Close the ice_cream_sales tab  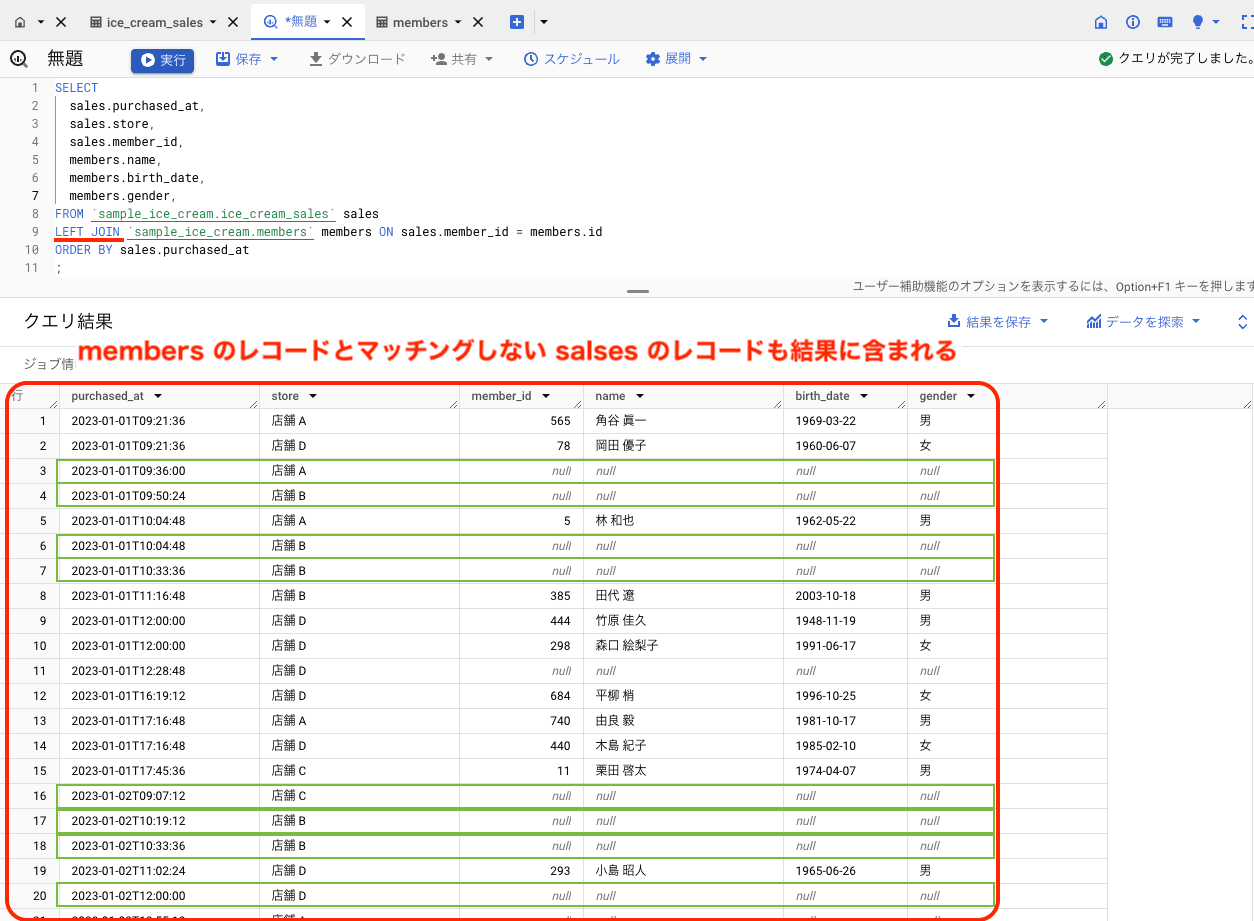click(x=233, y=22)
